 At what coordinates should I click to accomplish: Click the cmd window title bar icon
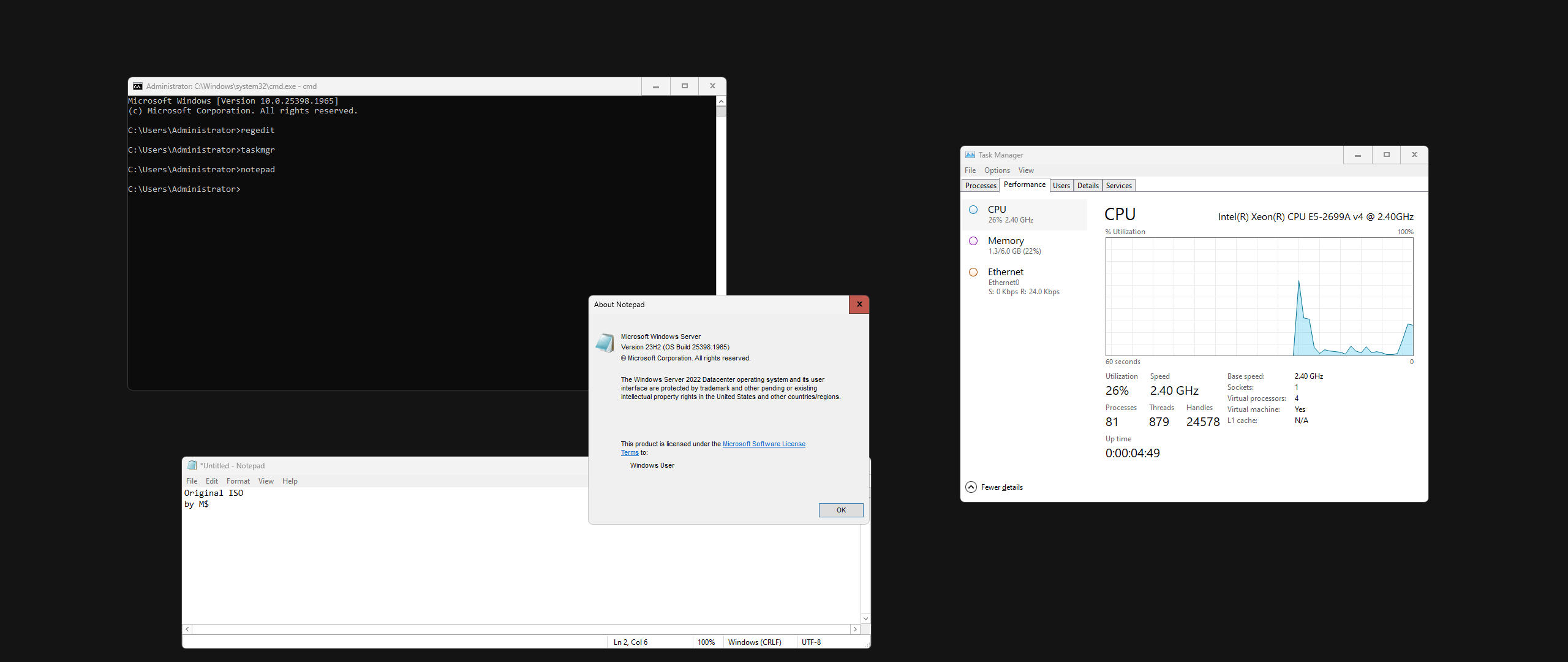tap(138, 86)
